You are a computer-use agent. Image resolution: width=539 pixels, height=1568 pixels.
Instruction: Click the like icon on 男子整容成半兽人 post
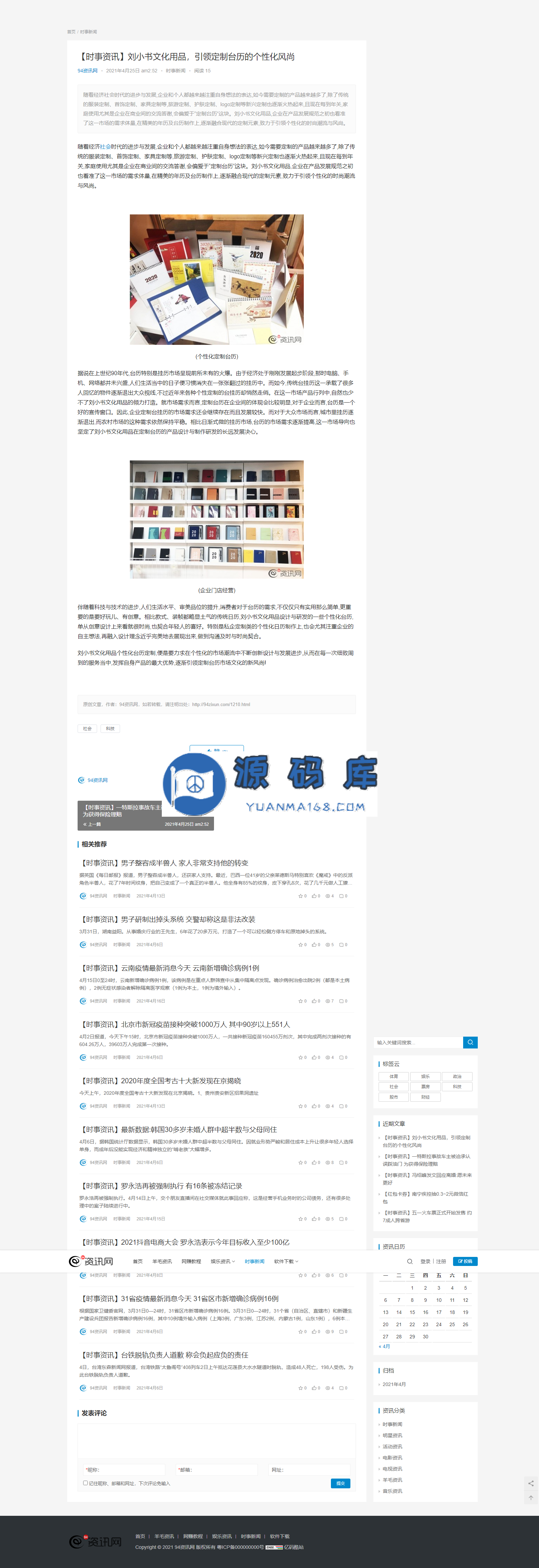pos(314,896)
